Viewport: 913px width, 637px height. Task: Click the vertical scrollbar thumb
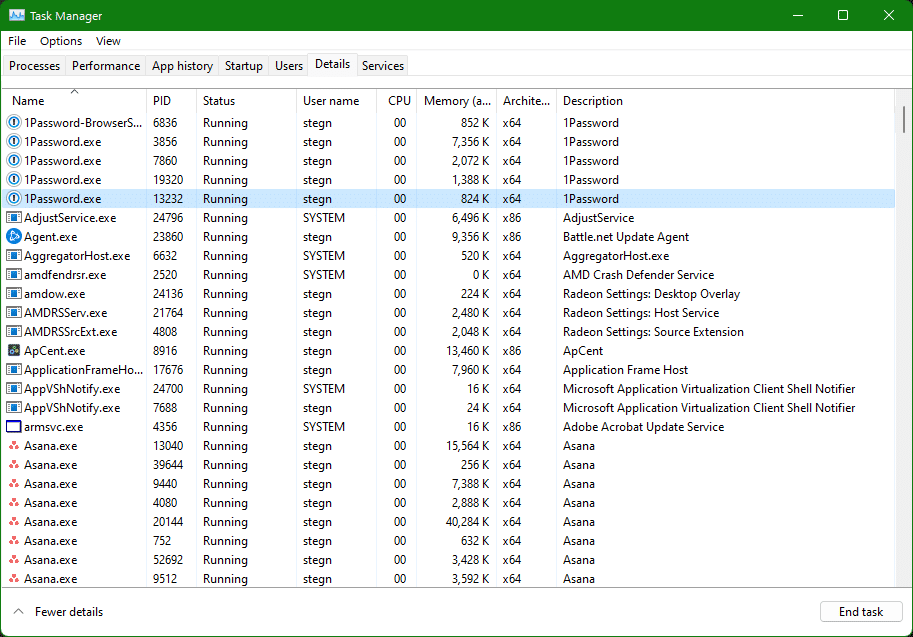click(x=903, y=119)
